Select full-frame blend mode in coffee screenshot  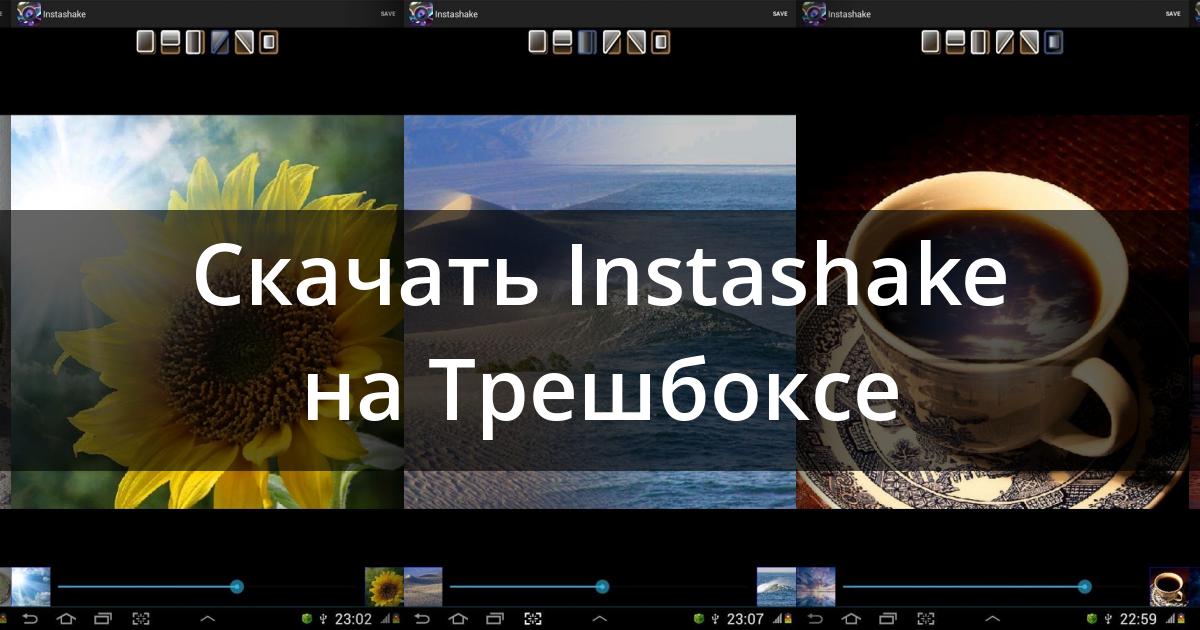tap(931, 42)
